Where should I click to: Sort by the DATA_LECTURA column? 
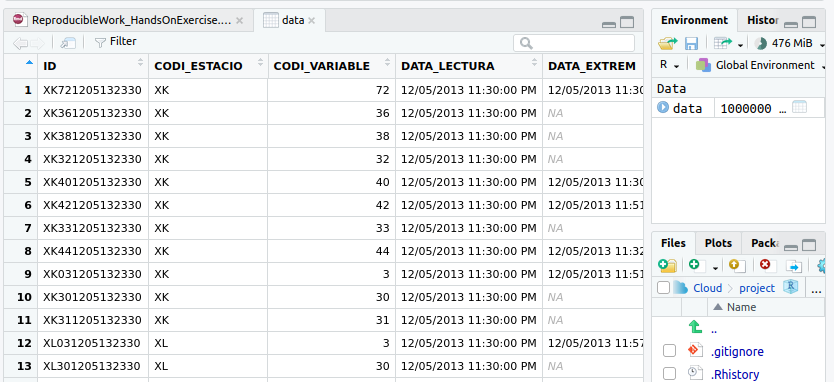469,66
